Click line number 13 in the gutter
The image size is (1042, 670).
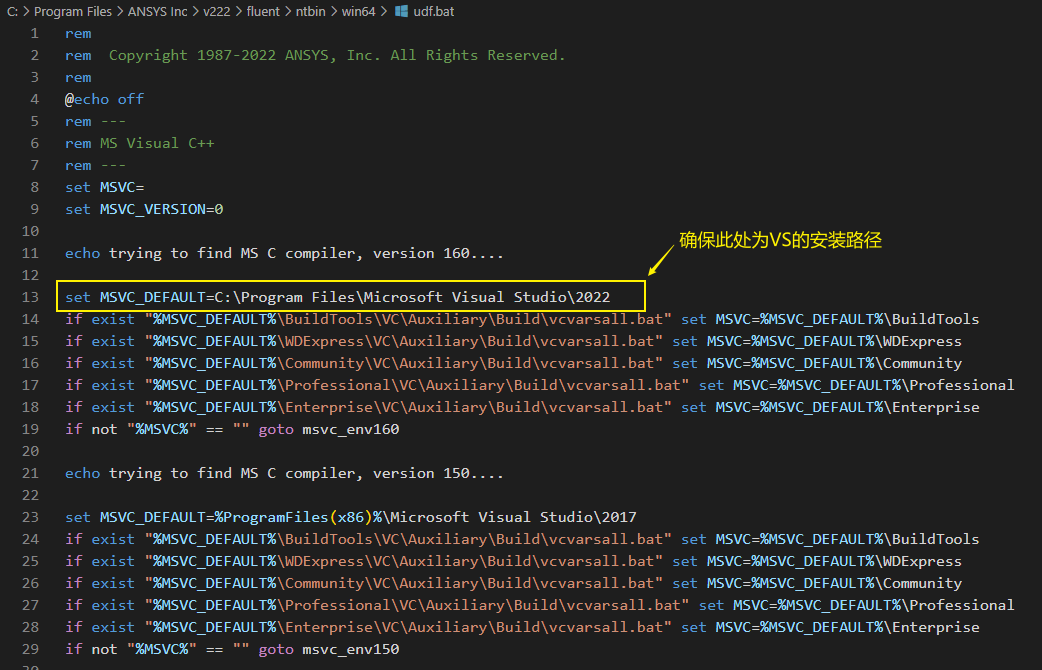pos(31,297)
